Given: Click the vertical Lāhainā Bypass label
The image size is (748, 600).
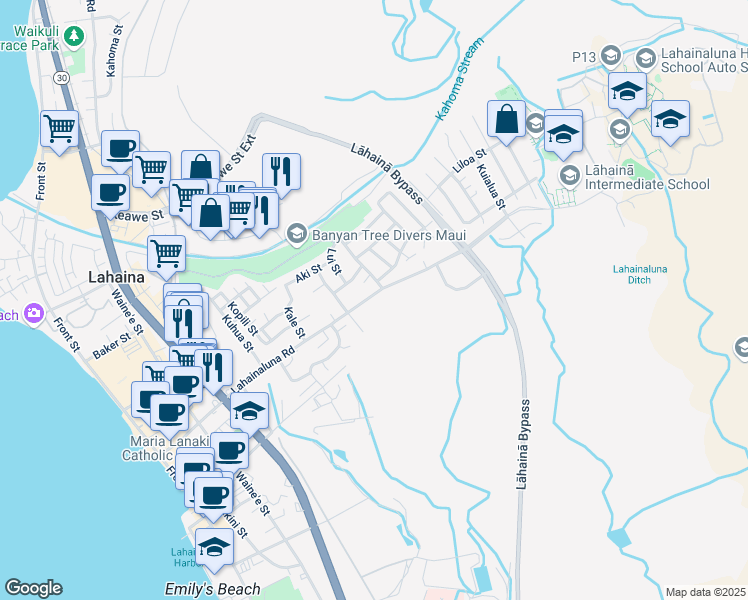Looking at the screenshot, I should tap(523, 445).
